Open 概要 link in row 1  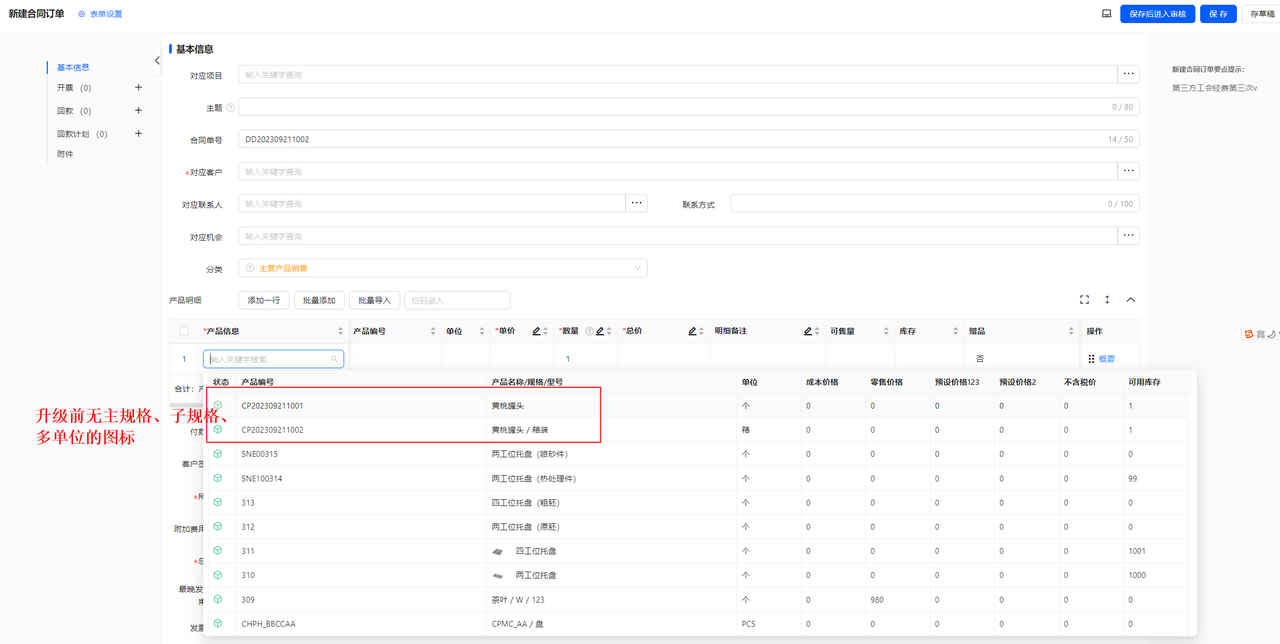click(x=1106, y=359)
